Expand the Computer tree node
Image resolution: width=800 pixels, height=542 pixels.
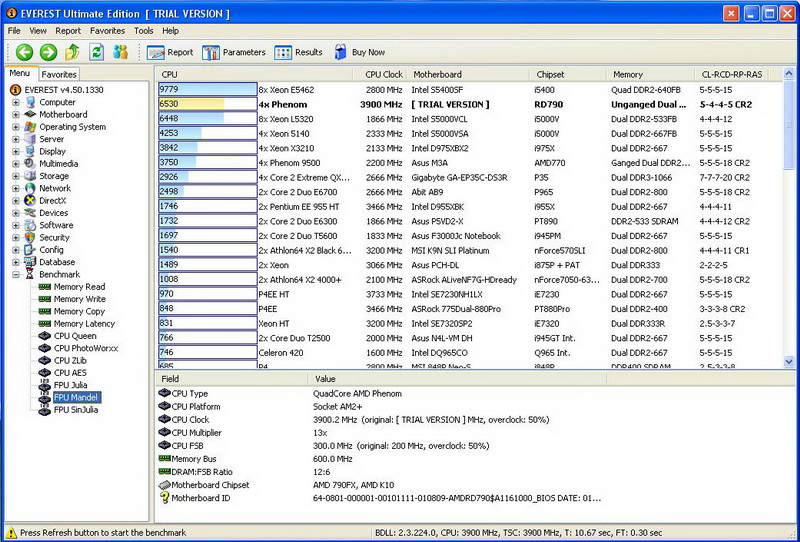[x=16, y=102]
